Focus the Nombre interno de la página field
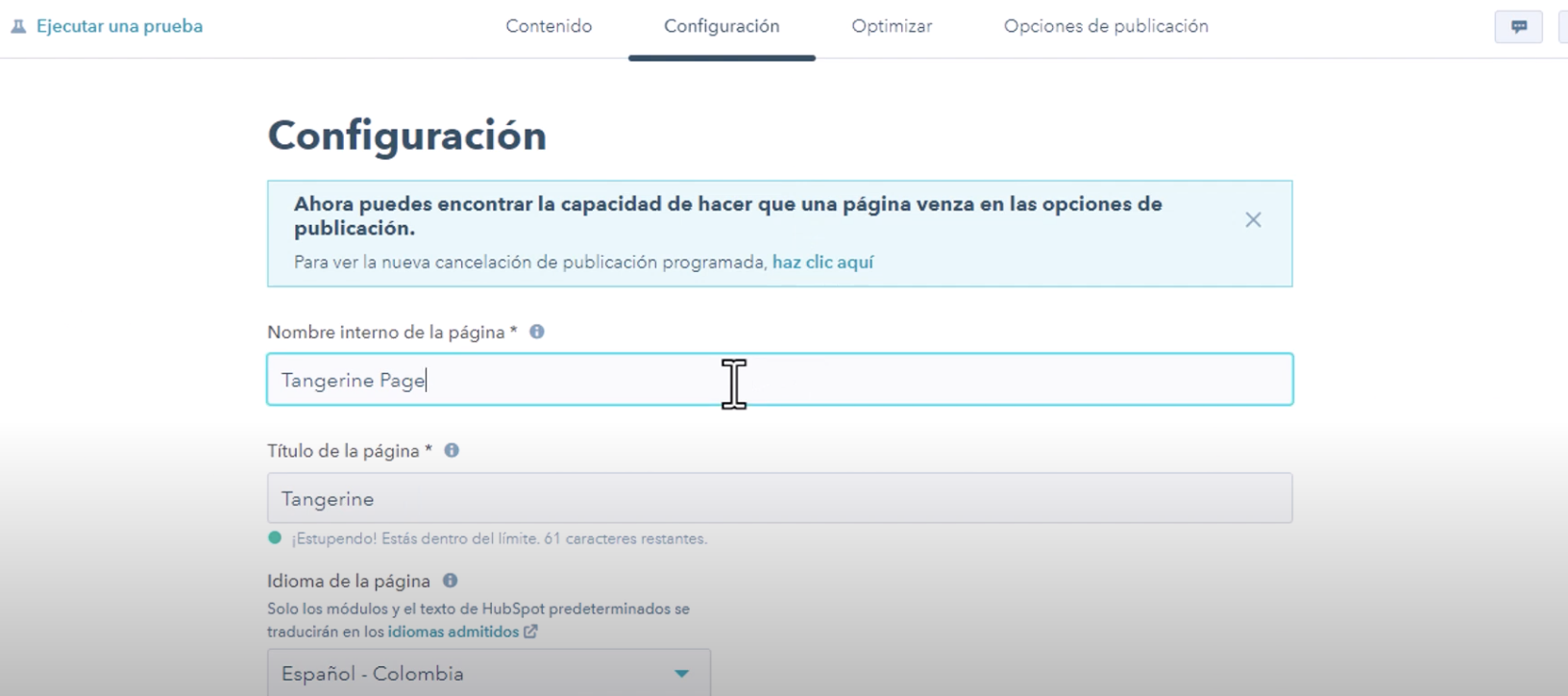Viewport: 1568px width, 696px height. [x=779, y=380]
